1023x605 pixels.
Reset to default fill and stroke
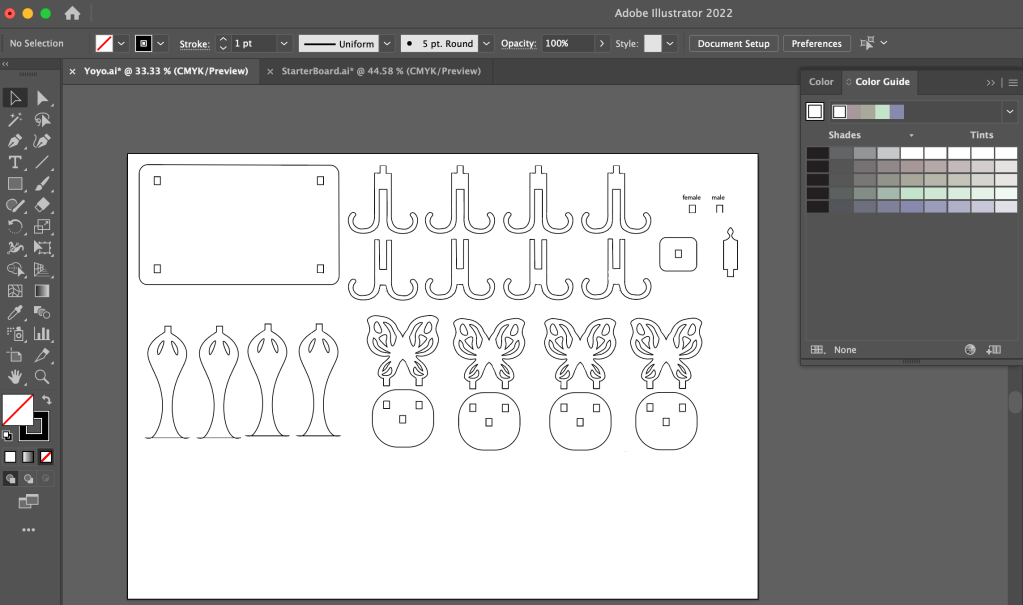[x=8, y=435]
